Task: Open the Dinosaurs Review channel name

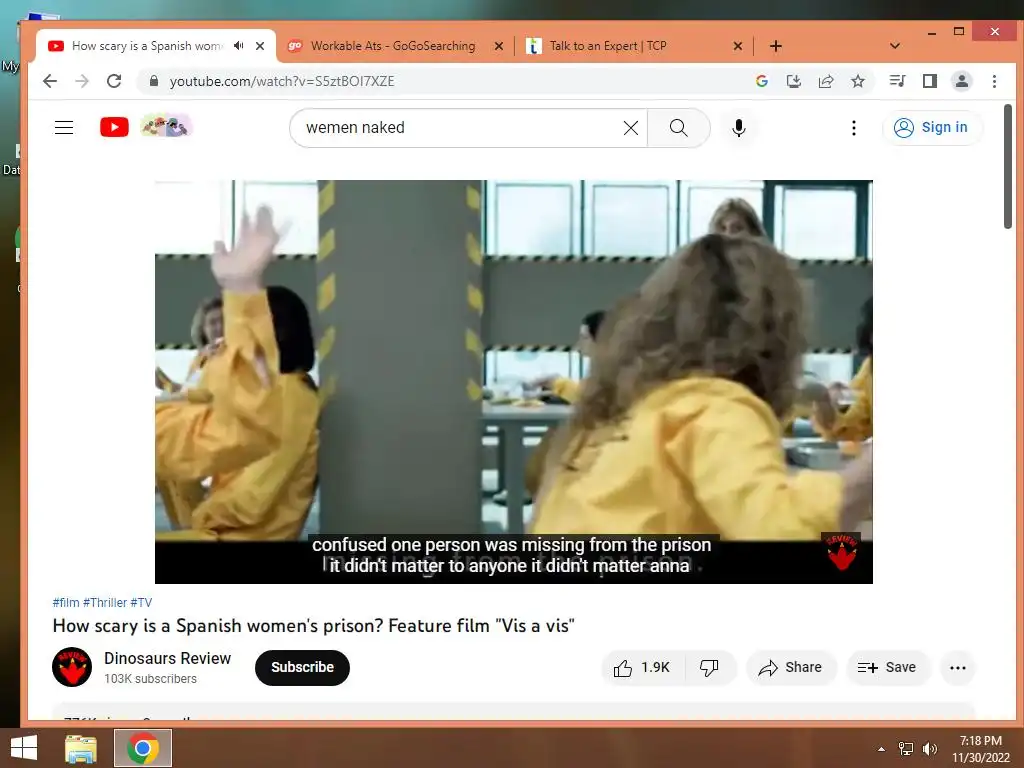Action: pyautogui.click(x=167, y=658)
